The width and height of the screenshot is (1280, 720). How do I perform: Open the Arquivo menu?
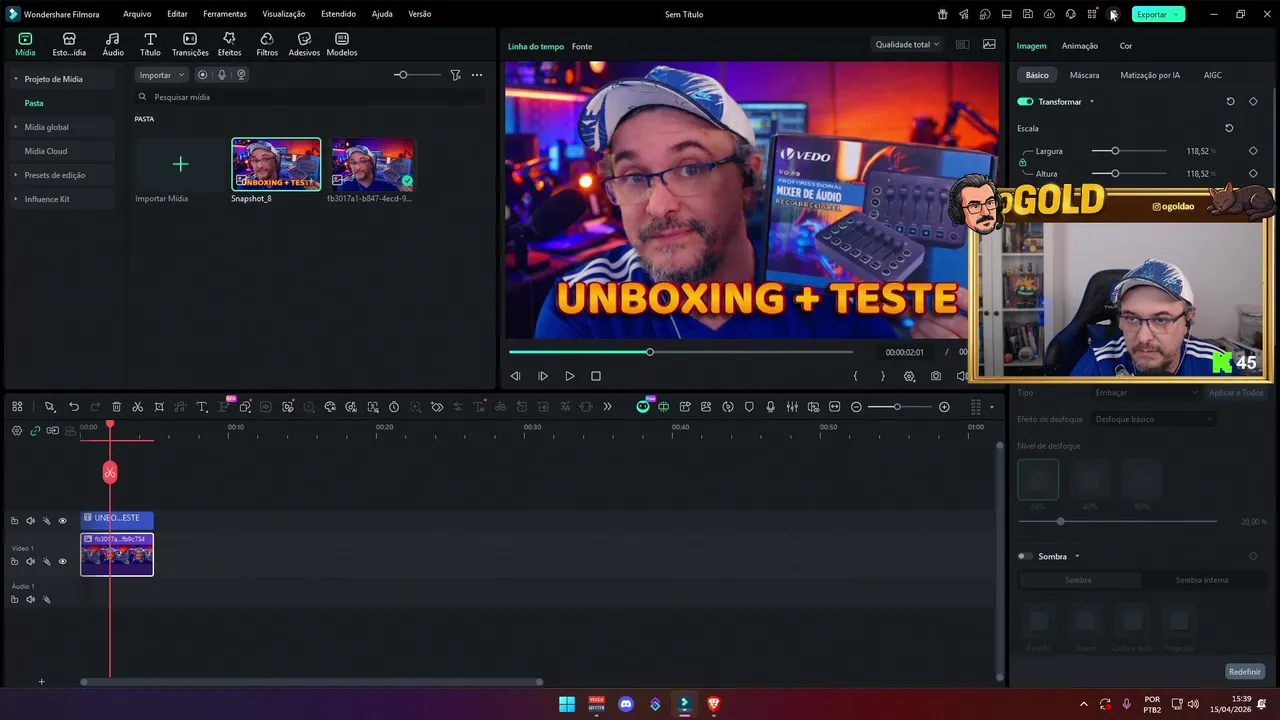(x=137, y=14)
